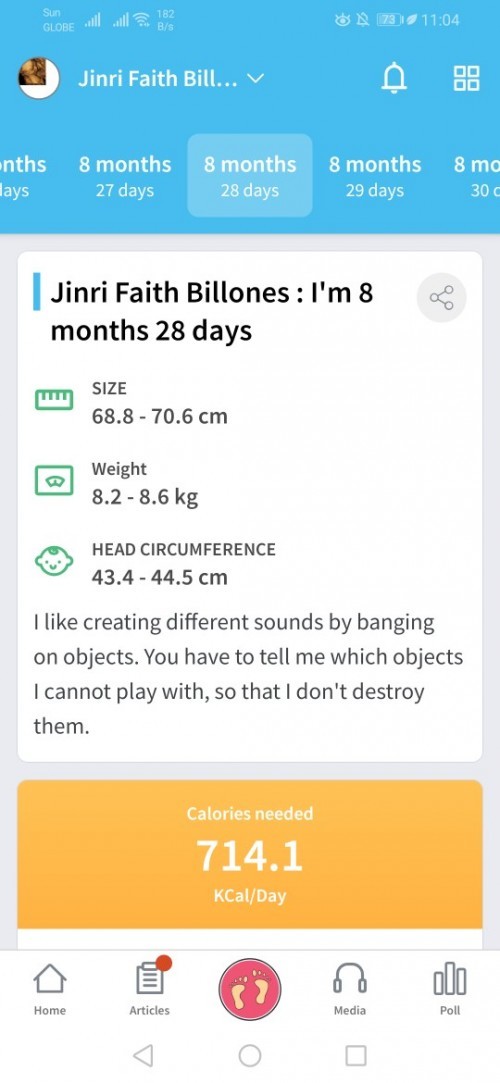Image resolution: width=500 pixels, height=1083 pixels.
Task: Tap the pink baby footprints button
Action: click(x=250, y=989)
